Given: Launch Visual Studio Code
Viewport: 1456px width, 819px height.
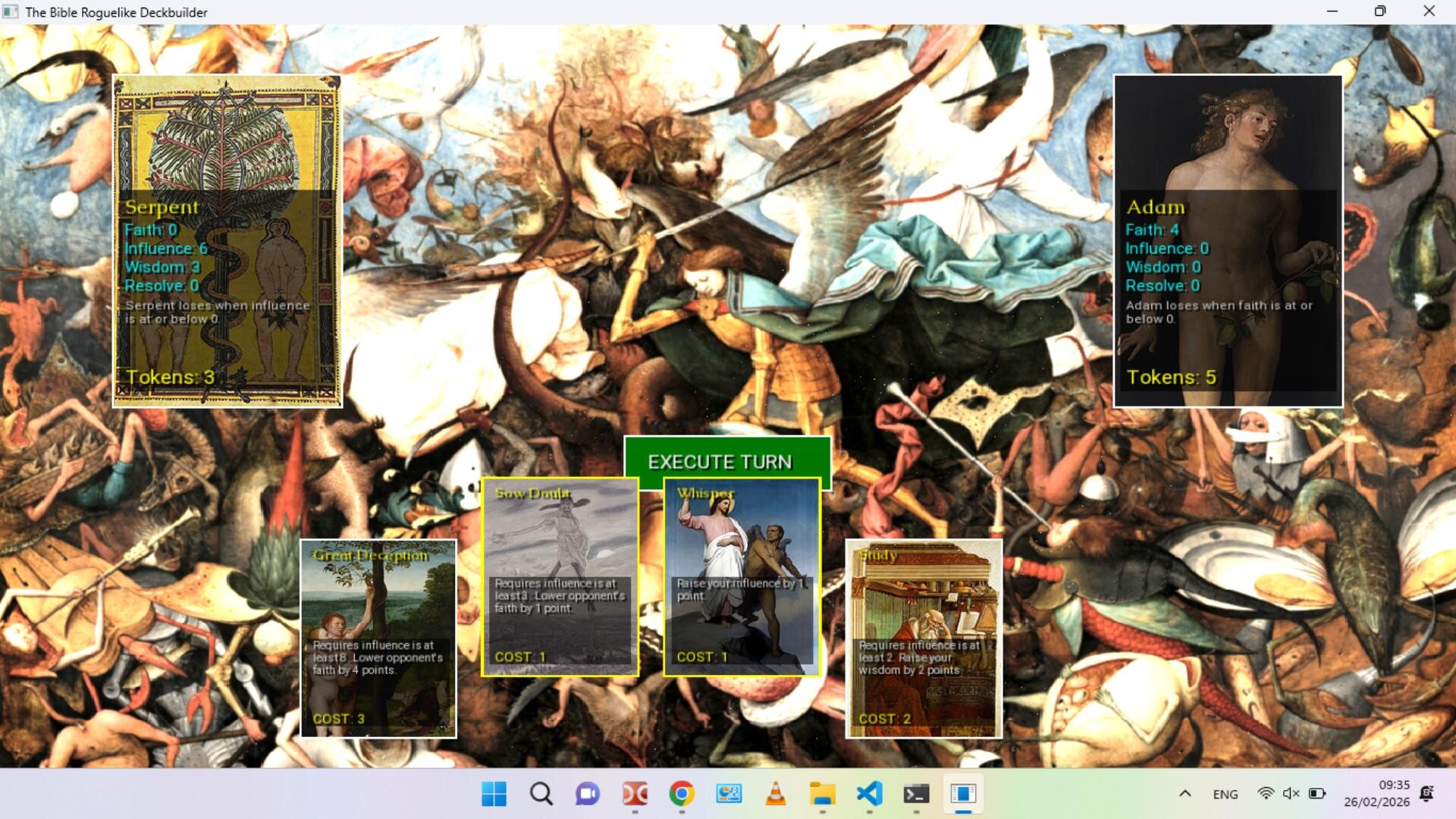Looking at the screenshot, I should 870,795.
